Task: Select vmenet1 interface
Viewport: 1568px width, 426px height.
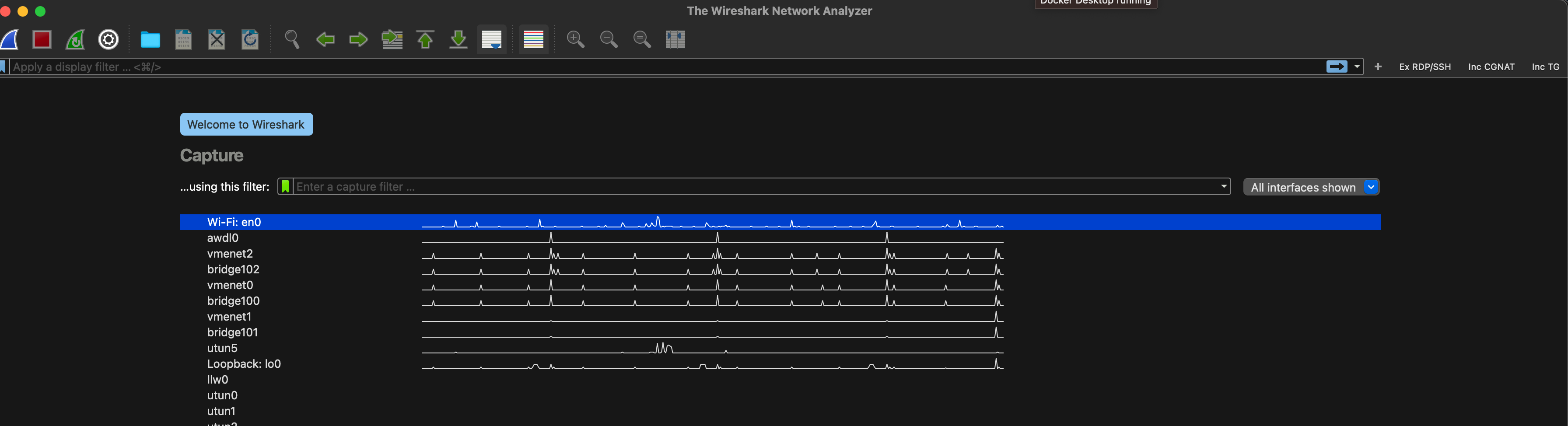Action: [x=780, y=317]
